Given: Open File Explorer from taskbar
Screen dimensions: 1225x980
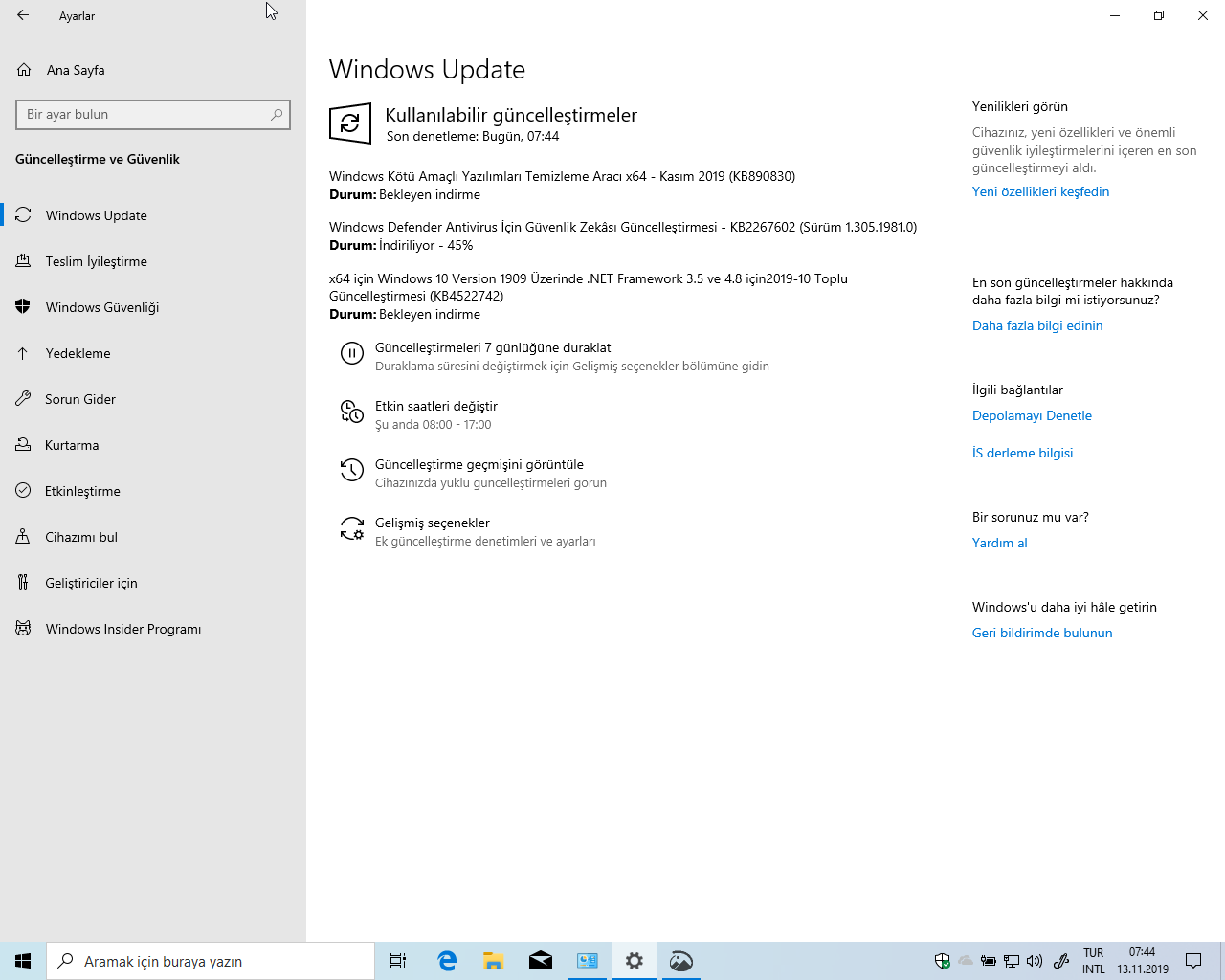Looking at the screenshot, I should (494, 961).
